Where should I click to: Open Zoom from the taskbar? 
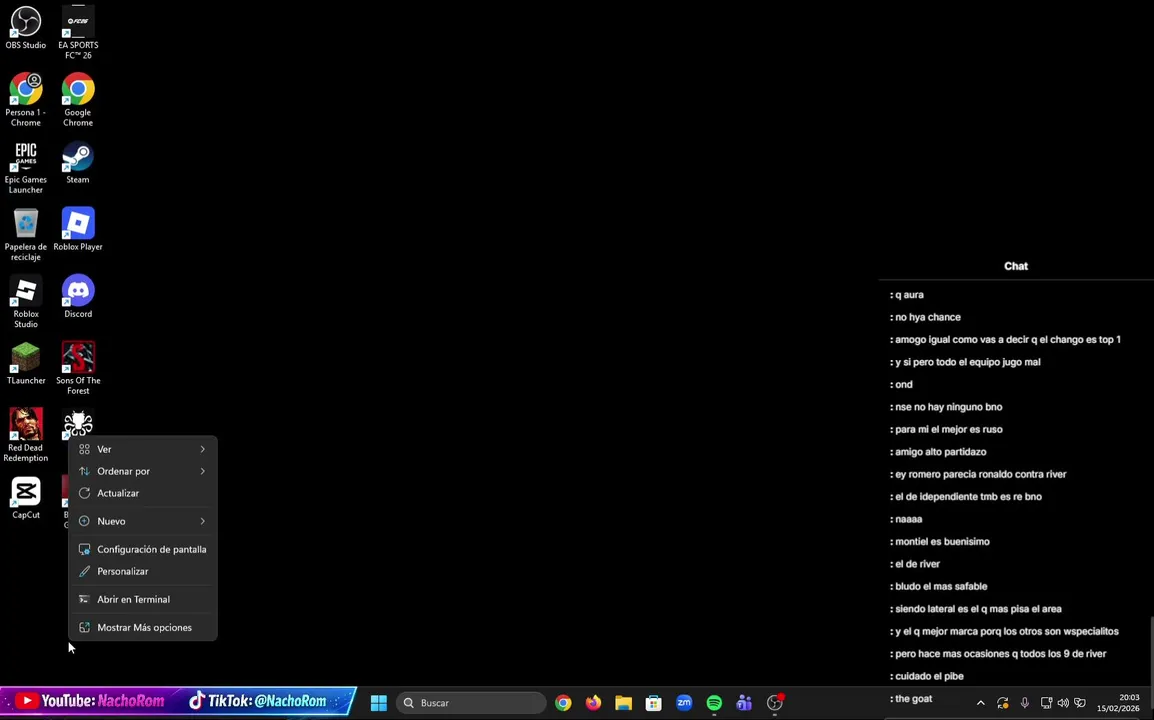(x=684, y=703)
